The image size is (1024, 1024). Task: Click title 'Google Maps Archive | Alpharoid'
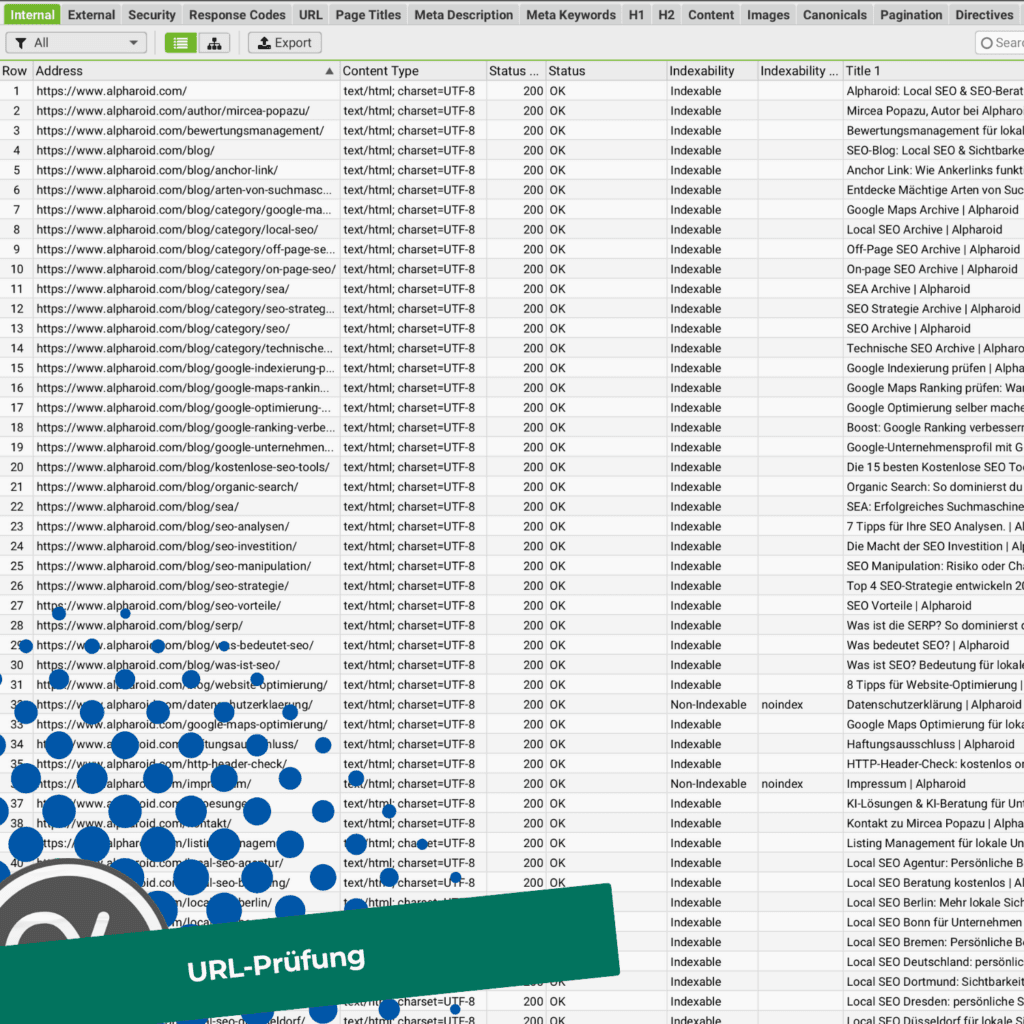(x=932, y=210)
